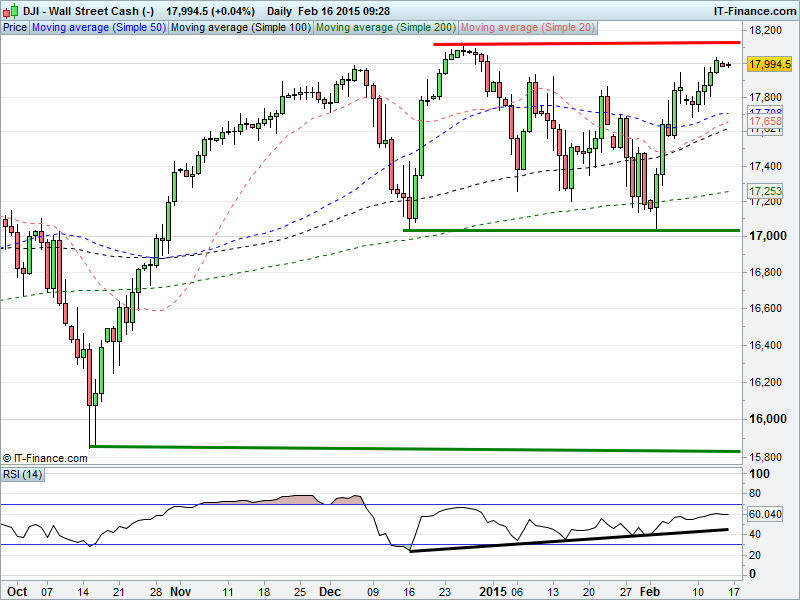The width and height of the screenshot is (800, 600).
Task: Click the 2015 label on the time axis
Action: [488, 591]
